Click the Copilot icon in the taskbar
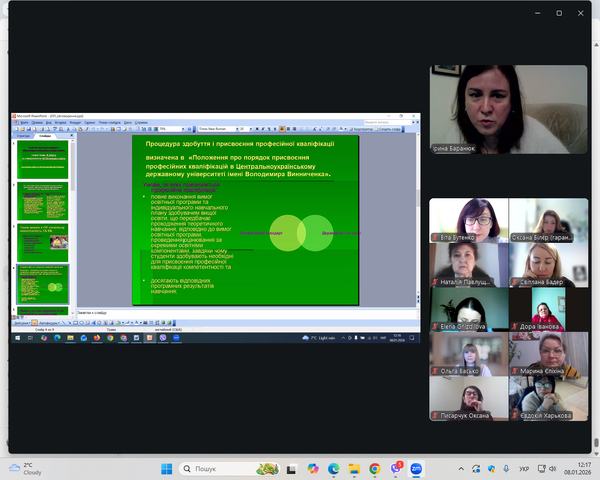The image size is (600, 480). tap(311, 468)
